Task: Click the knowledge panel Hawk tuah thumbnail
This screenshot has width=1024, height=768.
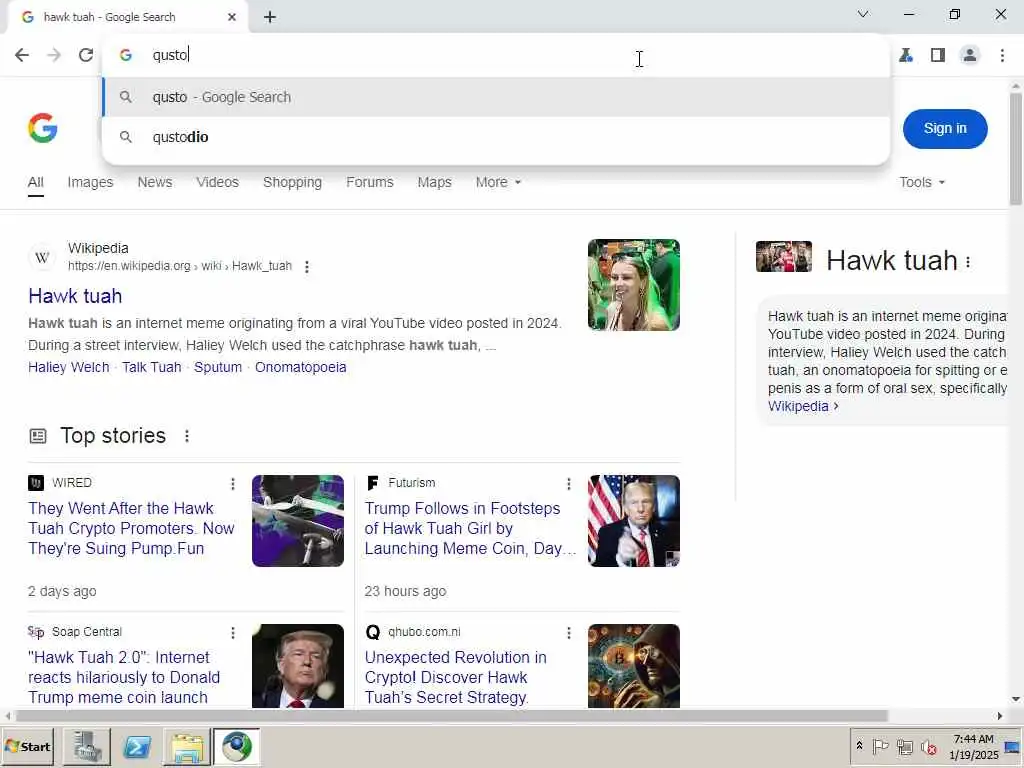Action: (784, 257)
